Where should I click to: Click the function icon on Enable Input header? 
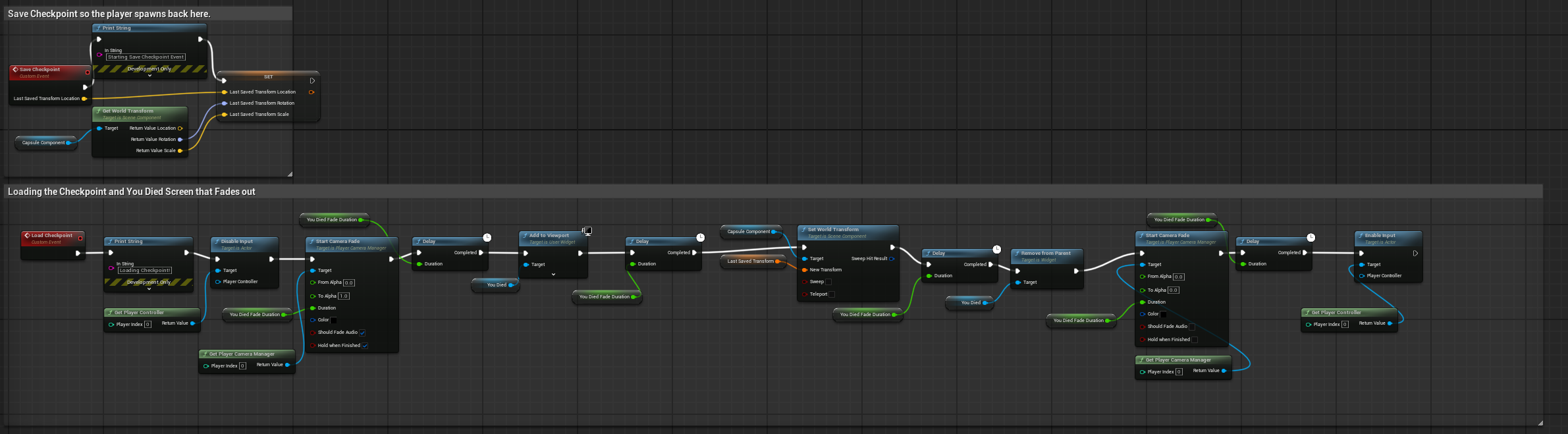tap(1361, 235)
